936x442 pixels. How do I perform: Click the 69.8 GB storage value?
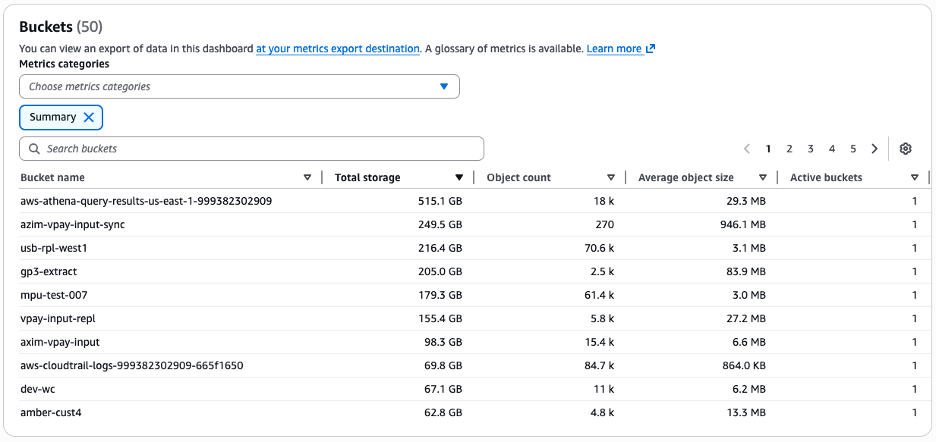point(442,366)
